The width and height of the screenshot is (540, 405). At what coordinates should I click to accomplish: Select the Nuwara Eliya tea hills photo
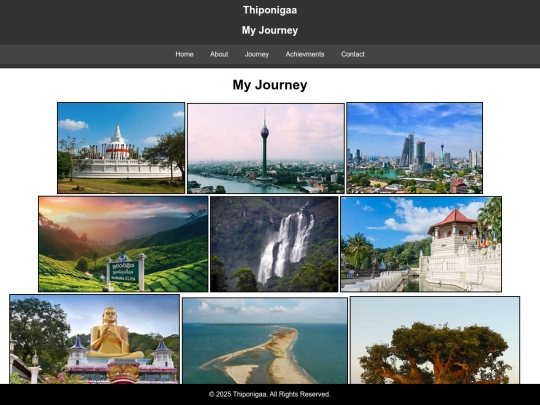tap(123, 244)
